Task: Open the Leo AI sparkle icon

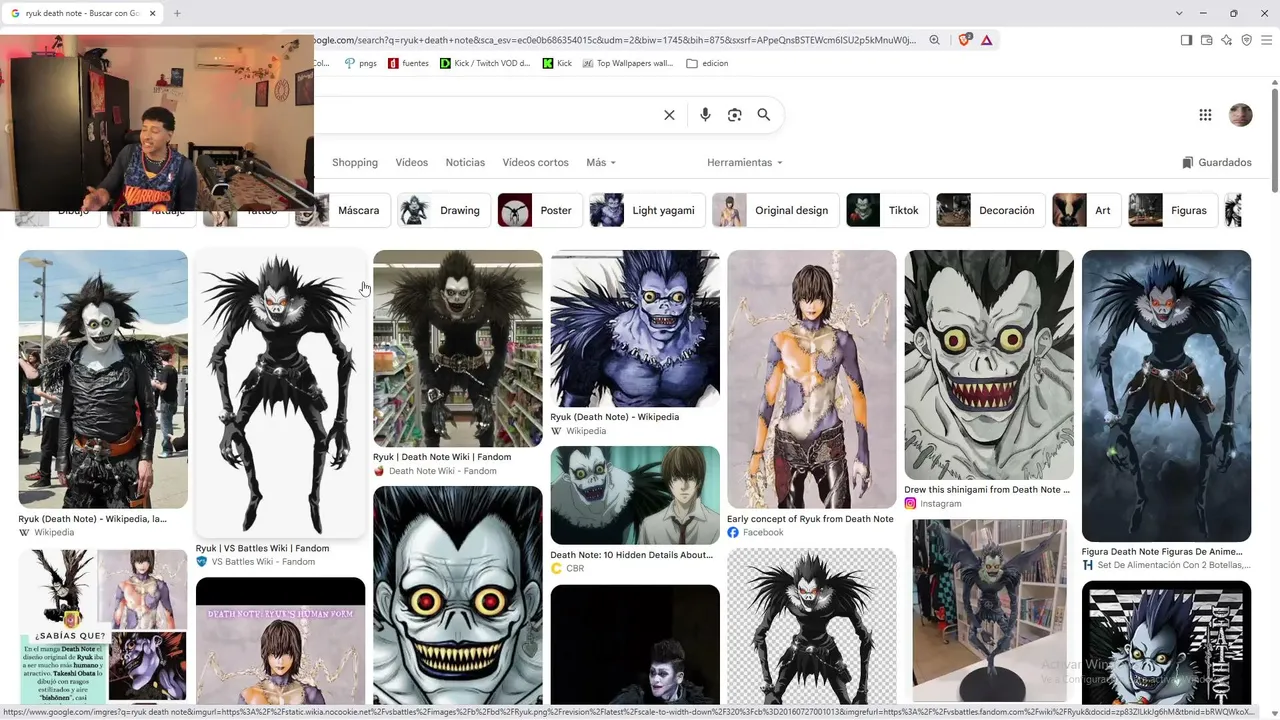Action: (1226, 40)
